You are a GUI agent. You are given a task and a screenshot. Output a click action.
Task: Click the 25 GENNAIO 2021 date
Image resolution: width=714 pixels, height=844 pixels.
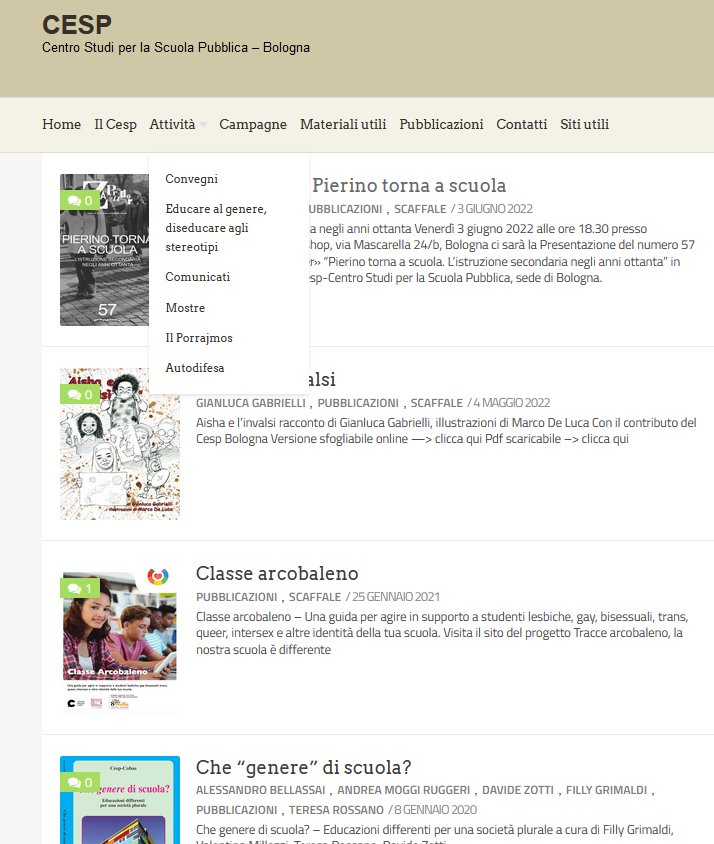click(x=396, y=597)
